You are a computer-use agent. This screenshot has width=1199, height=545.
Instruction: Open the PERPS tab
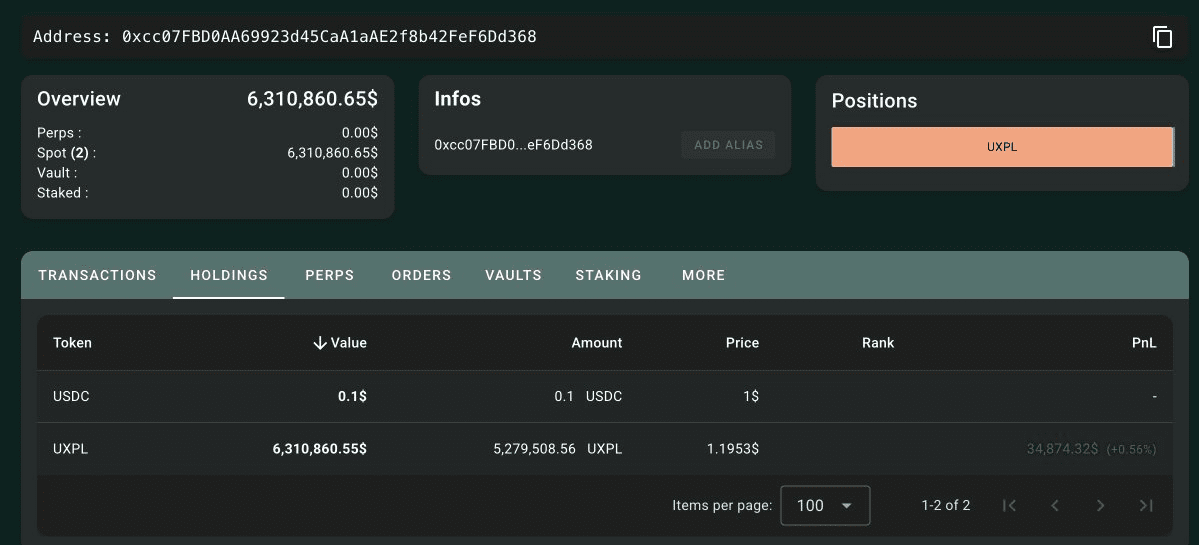[x=330, y=275]
